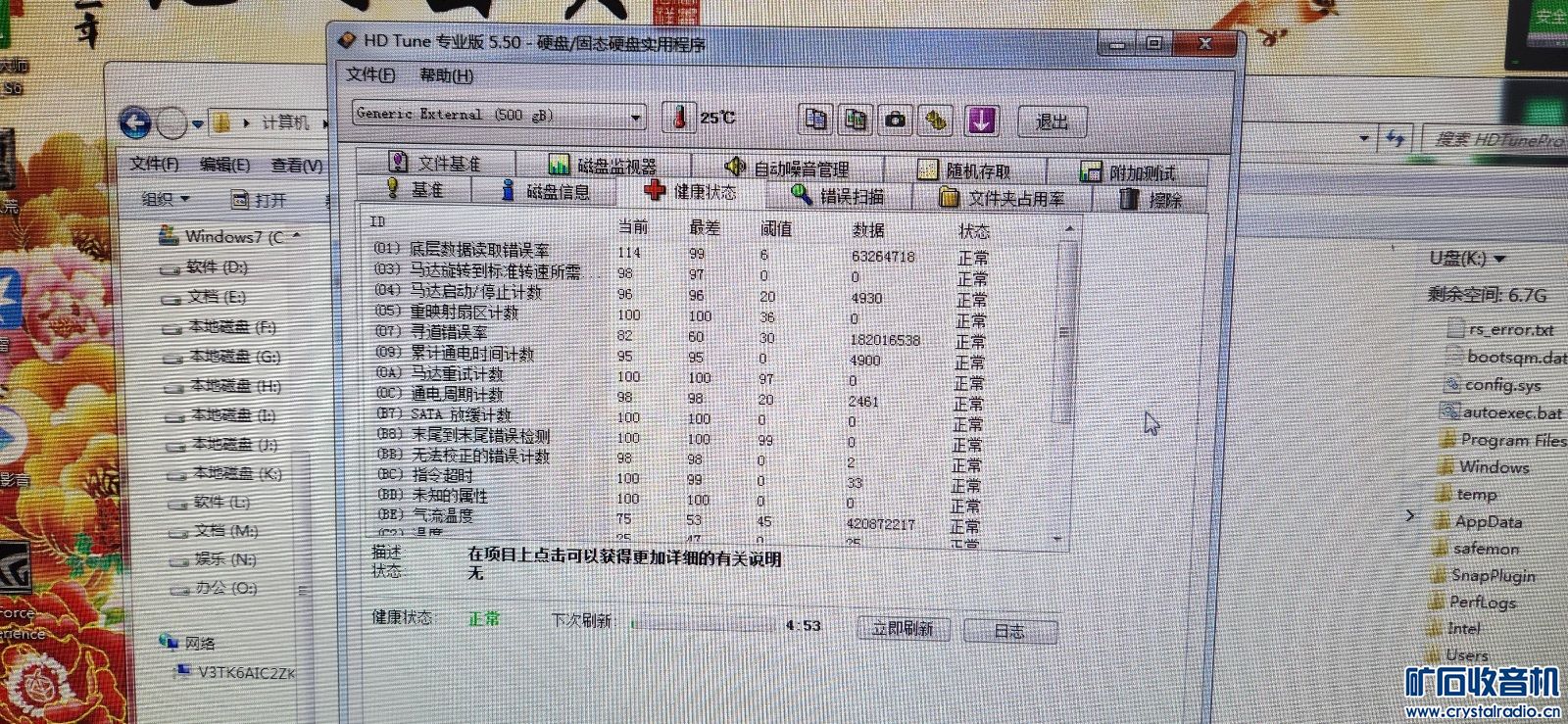This screenshot has width=1568, height=724.
Task: Switch to the 文件基准 tab
Action: 434,163
